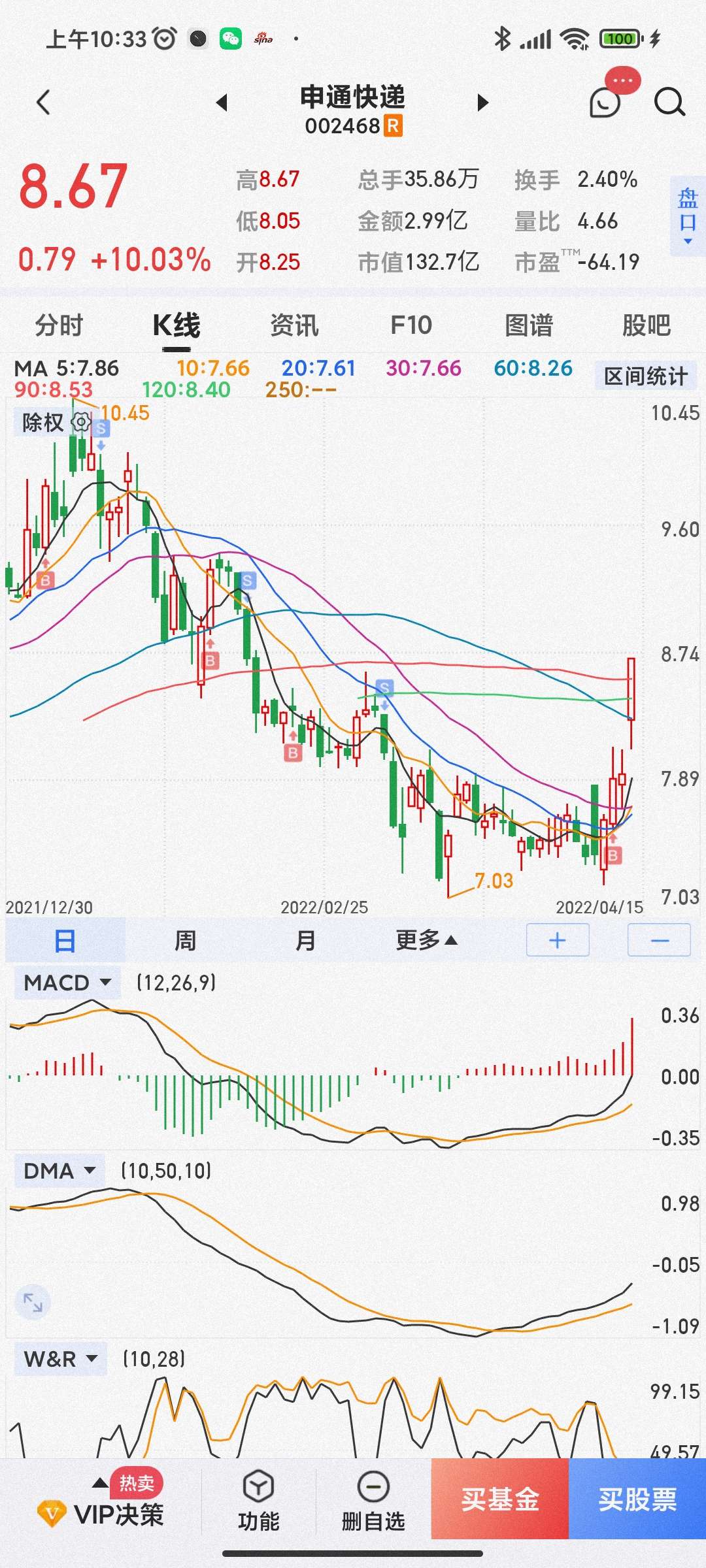Open the W&R indicator dropdown

61,1359
